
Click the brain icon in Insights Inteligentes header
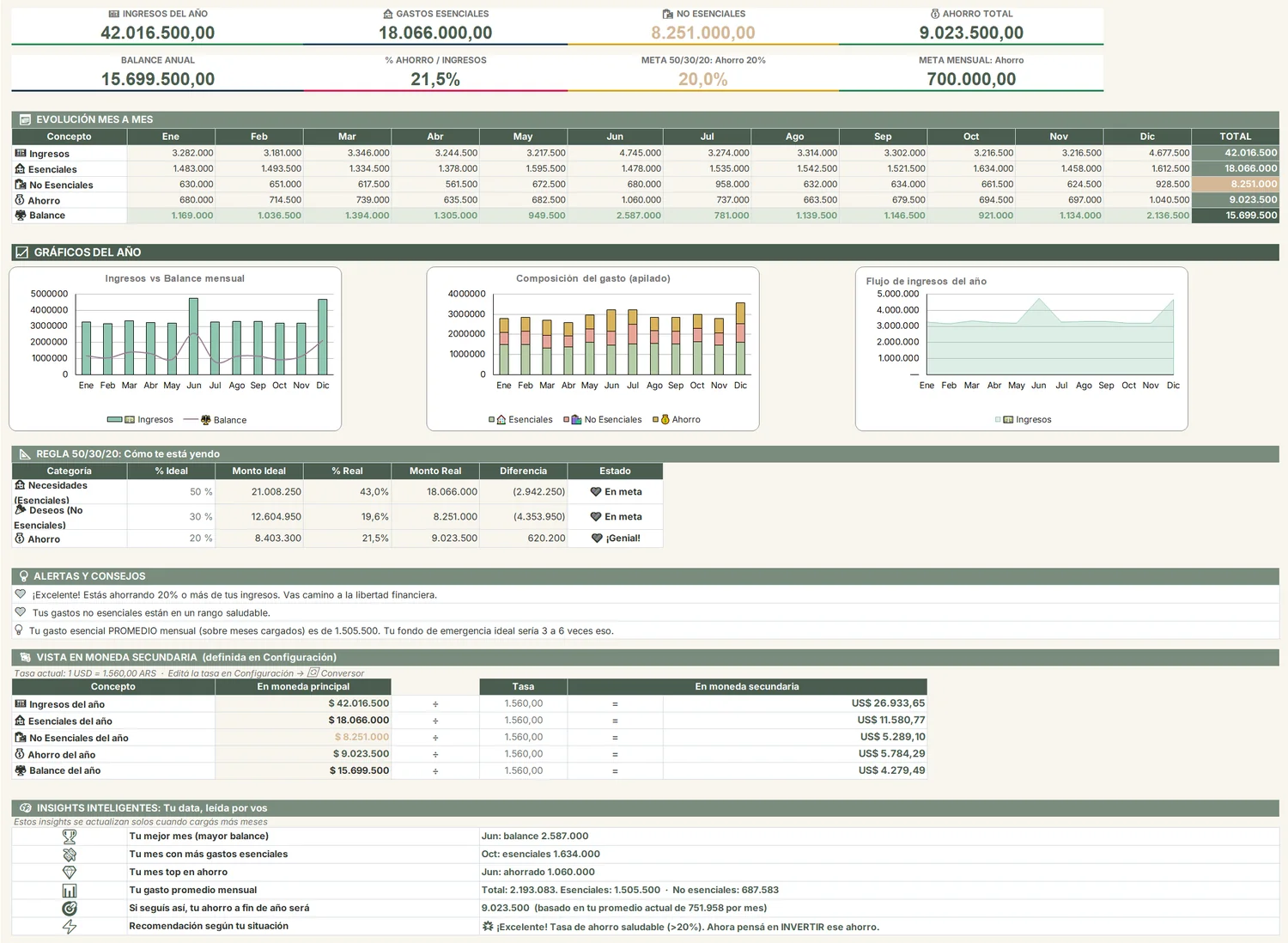coord(25,808)
